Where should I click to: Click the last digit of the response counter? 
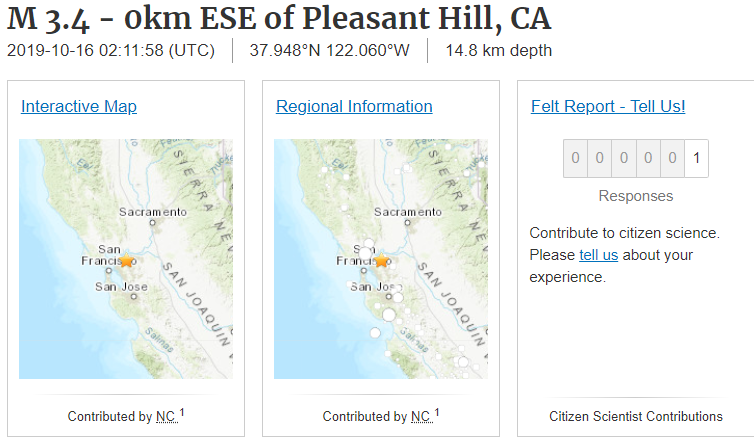coord(696,158)
